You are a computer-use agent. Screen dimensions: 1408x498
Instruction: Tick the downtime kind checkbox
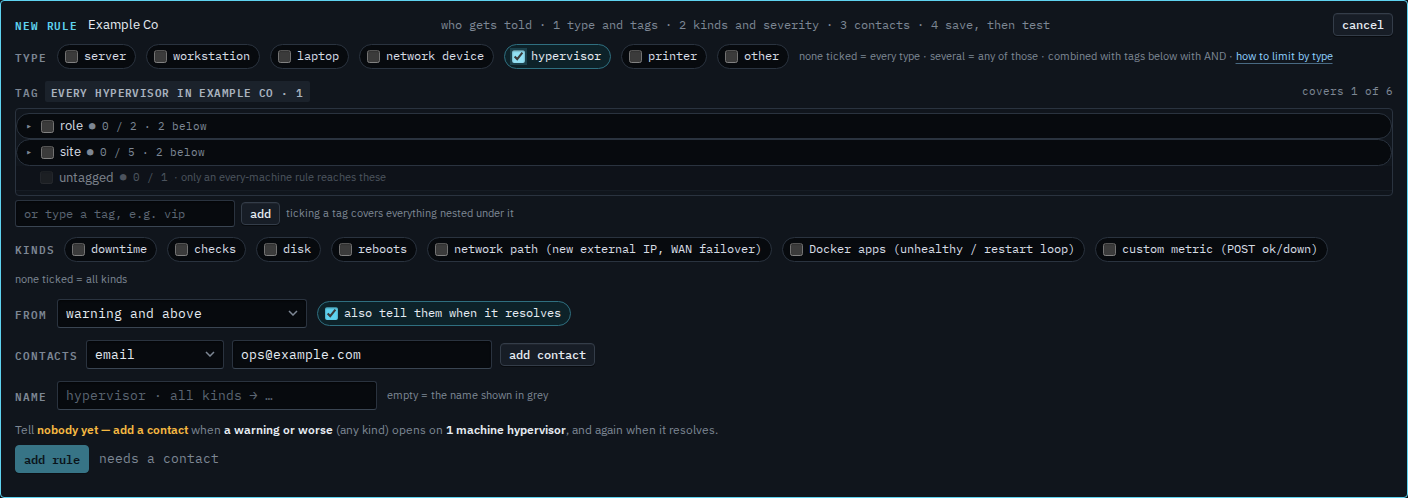point(78,249)
